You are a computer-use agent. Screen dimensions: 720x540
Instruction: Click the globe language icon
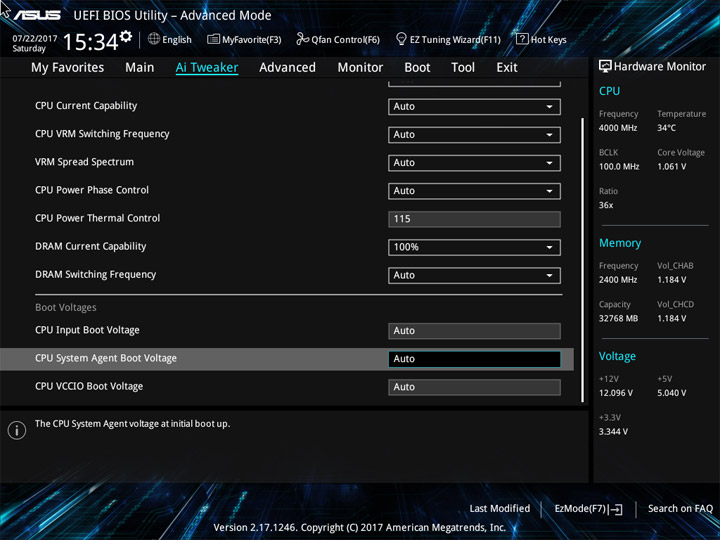[154, 39]
